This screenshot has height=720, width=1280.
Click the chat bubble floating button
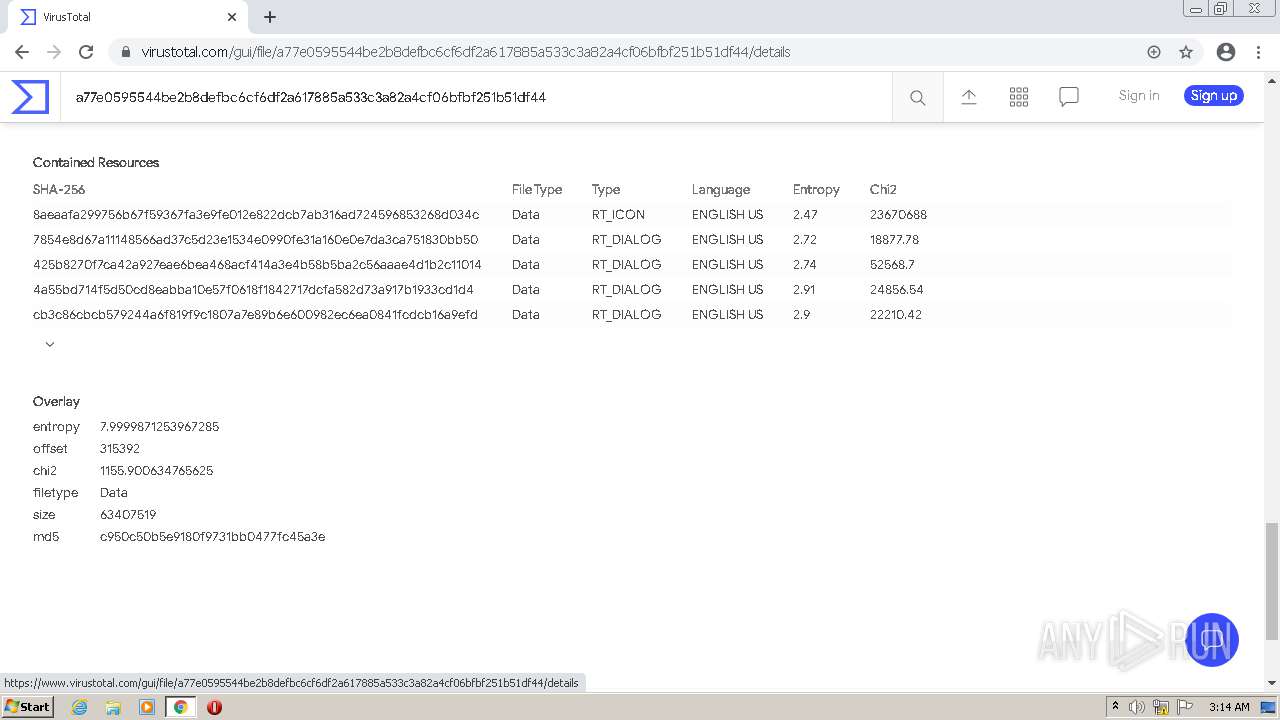coord(1212,640)
